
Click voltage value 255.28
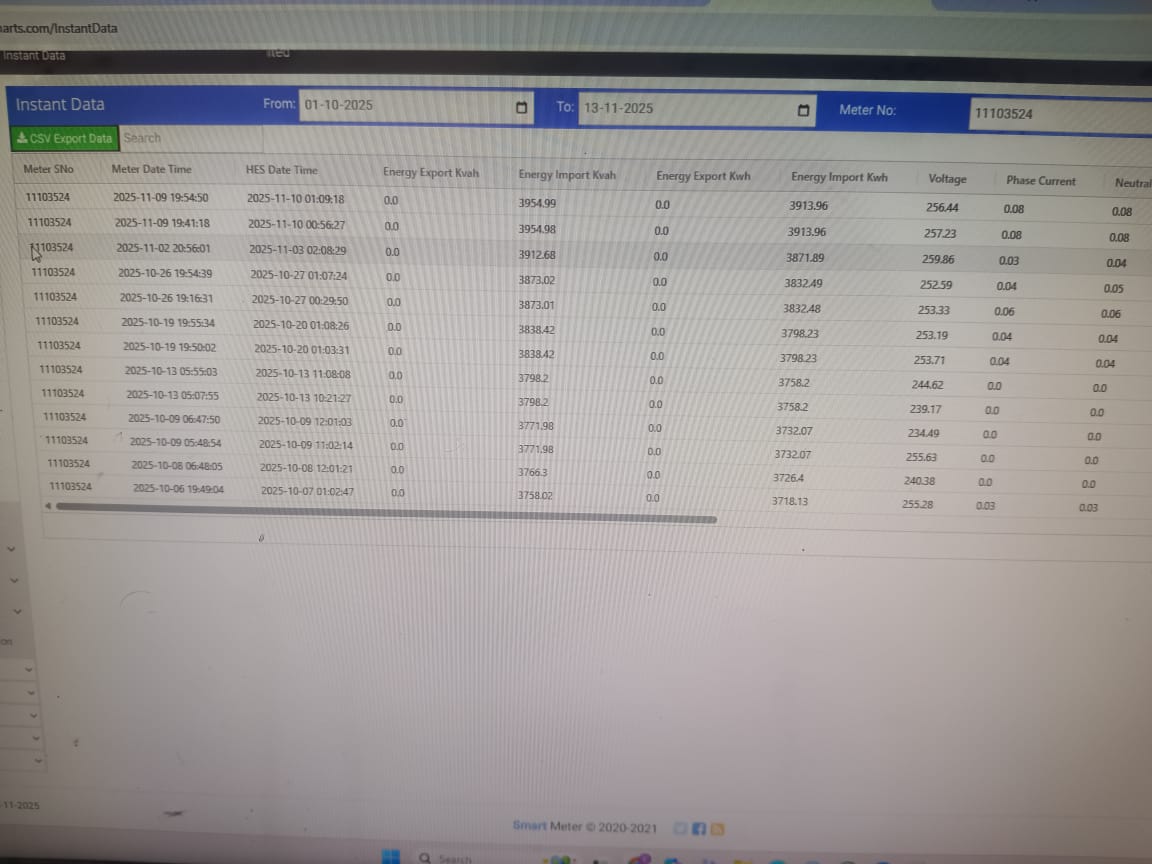[918, 505]
